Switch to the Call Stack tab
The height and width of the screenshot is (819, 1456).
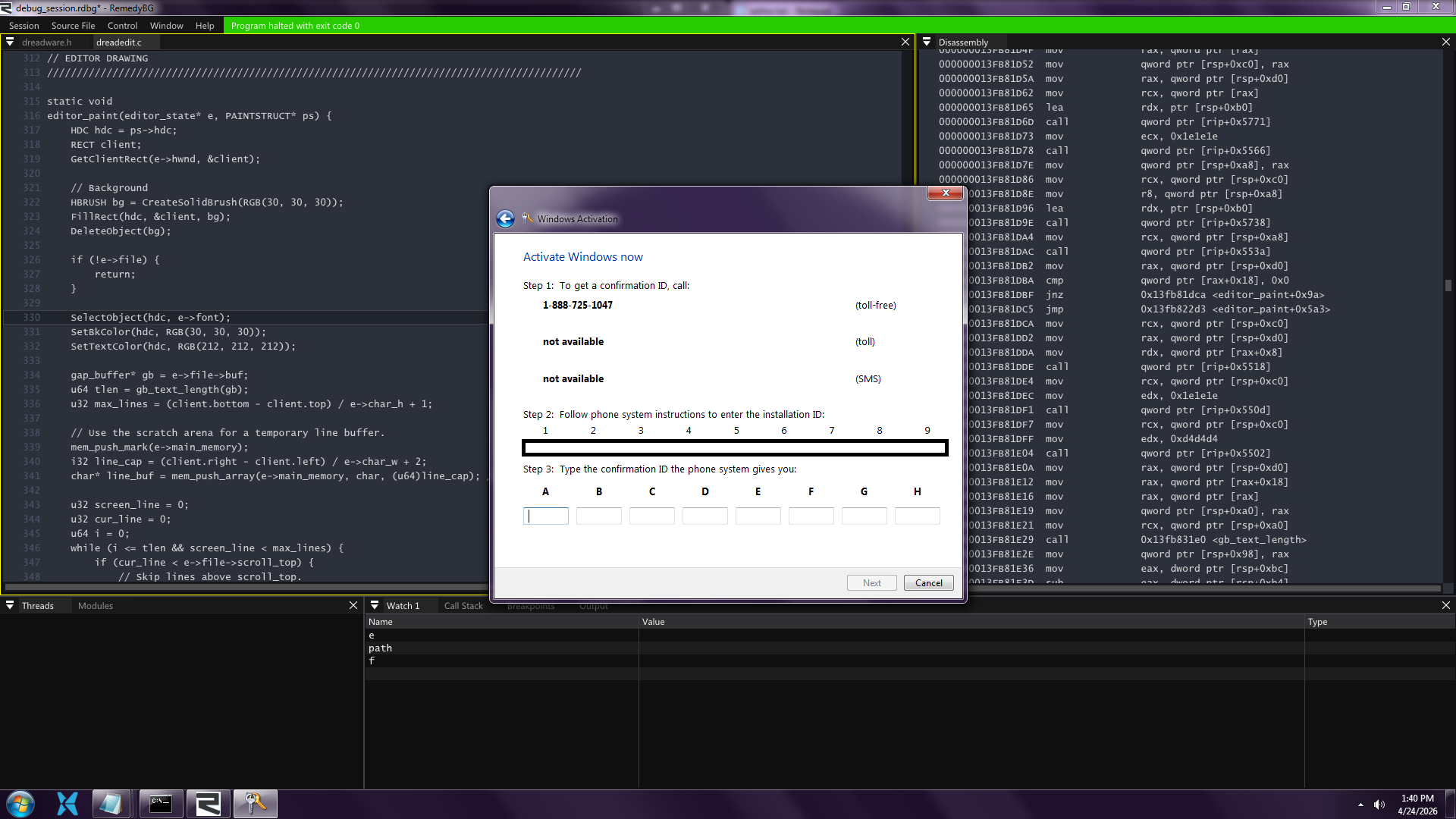(x=463, y=605)
